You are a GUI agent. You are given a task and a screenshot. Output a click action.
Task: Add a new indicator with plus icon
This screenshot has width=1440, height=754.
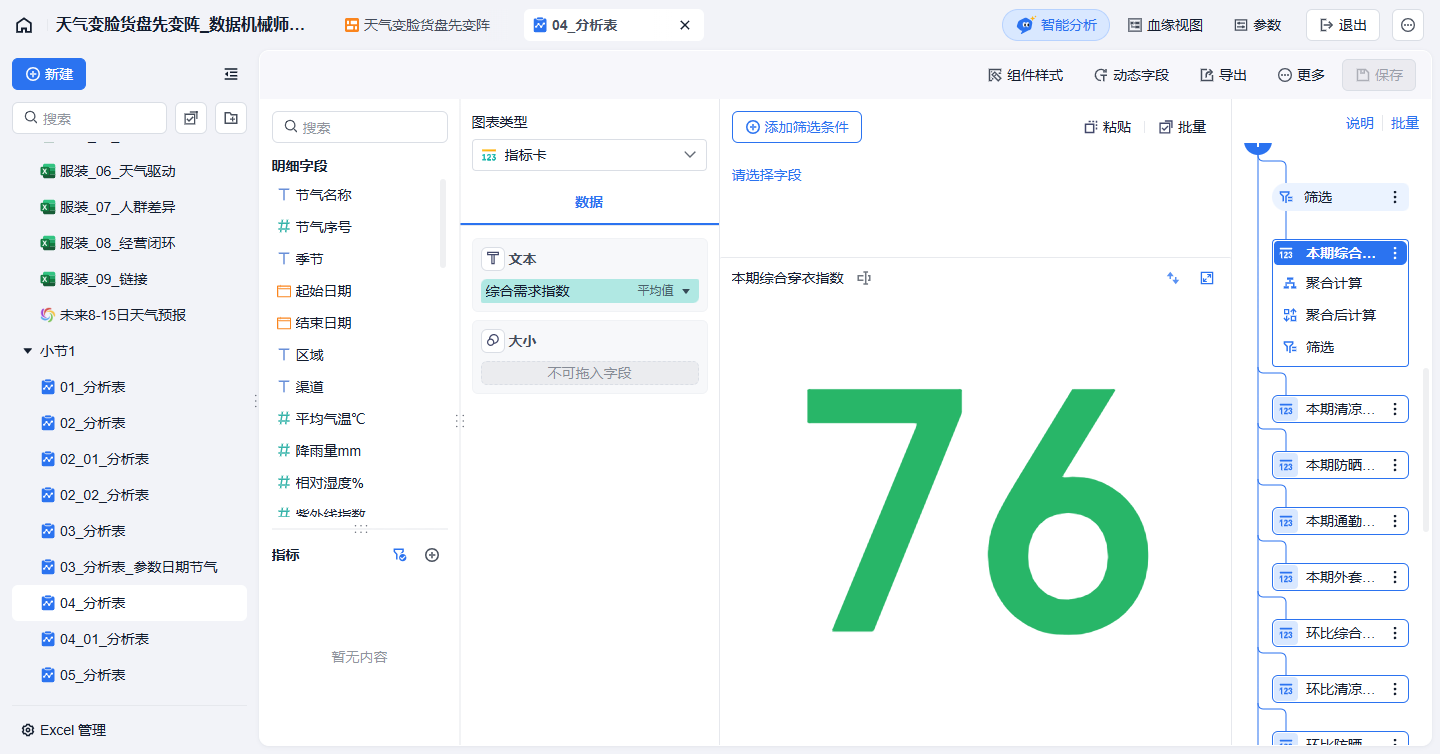pos(432,555)
